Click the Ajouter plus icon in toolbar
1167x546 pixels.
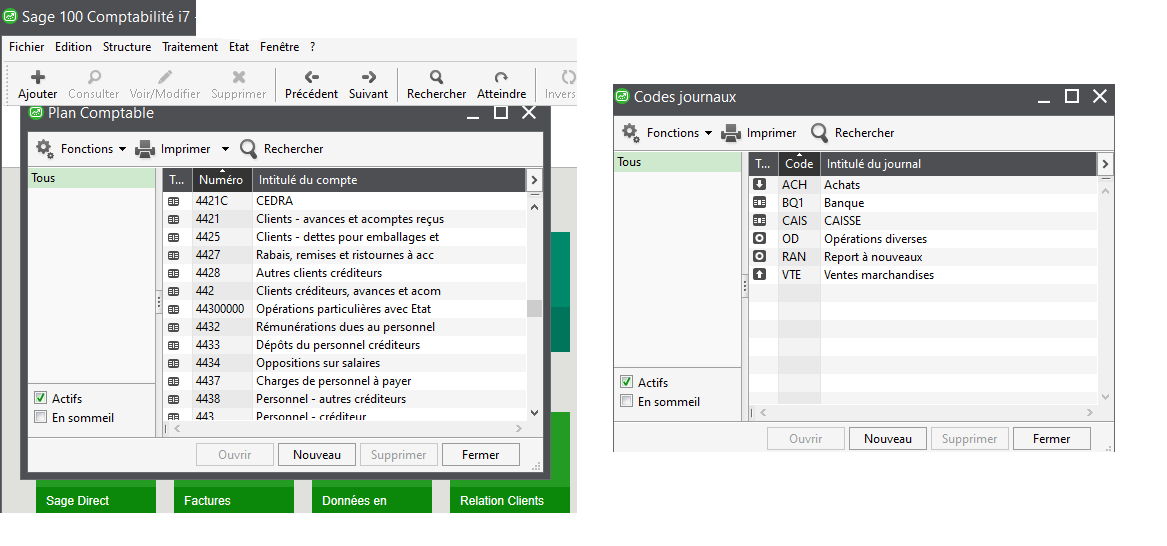38,77
